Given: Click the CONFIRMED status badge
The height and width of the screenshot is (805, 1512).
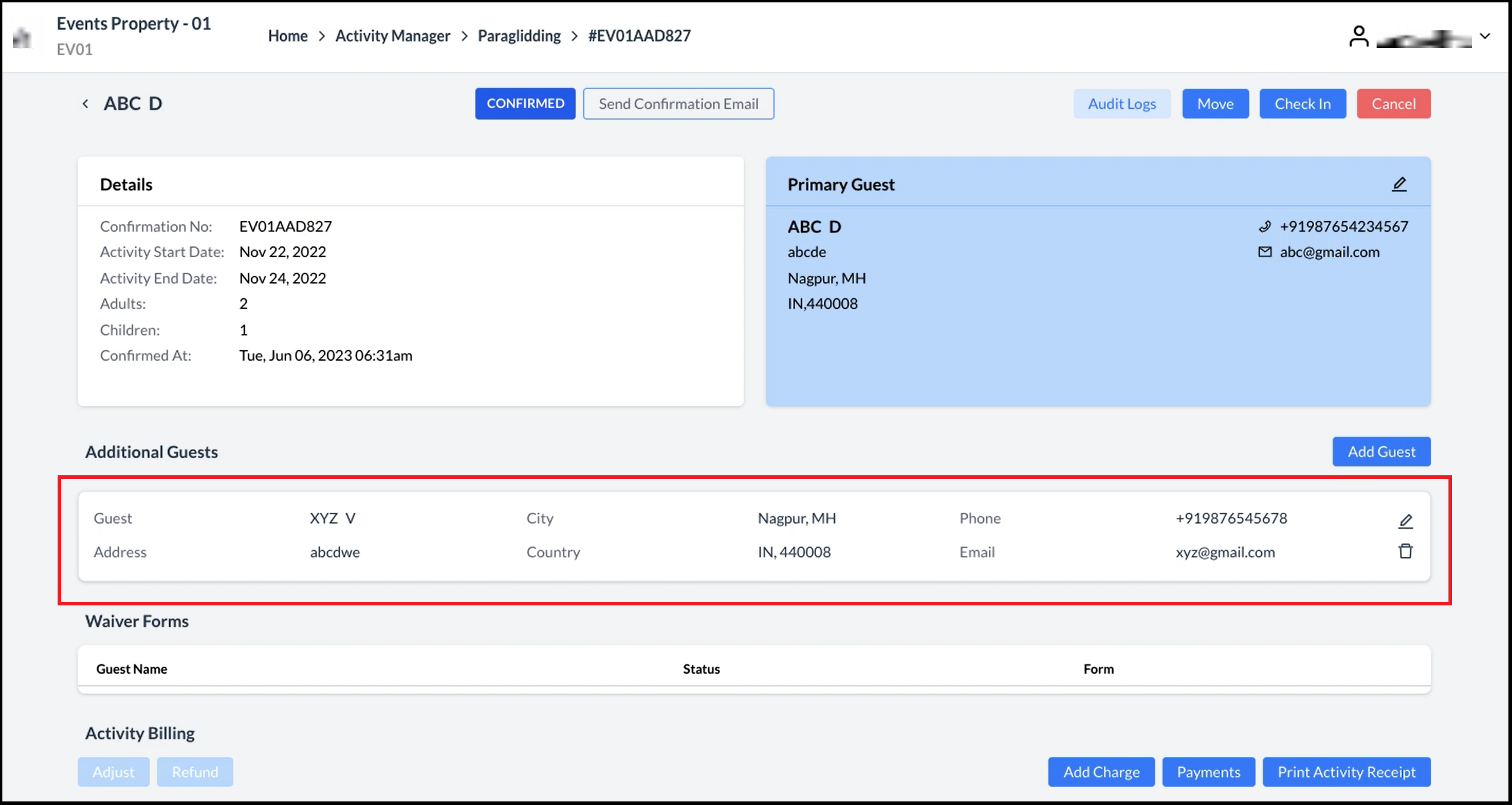Looking at the screenshot, I should (x=525, y=103).
